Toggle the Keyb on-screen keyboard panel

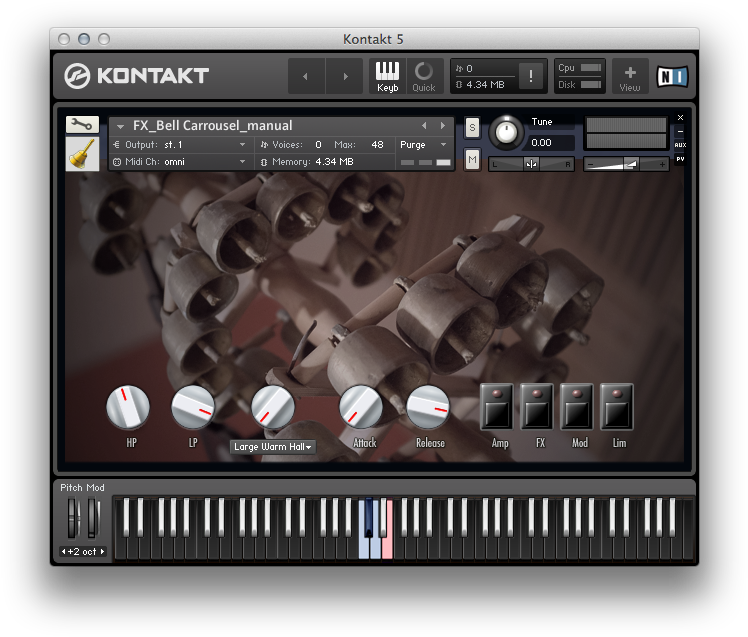pos(387,76)
